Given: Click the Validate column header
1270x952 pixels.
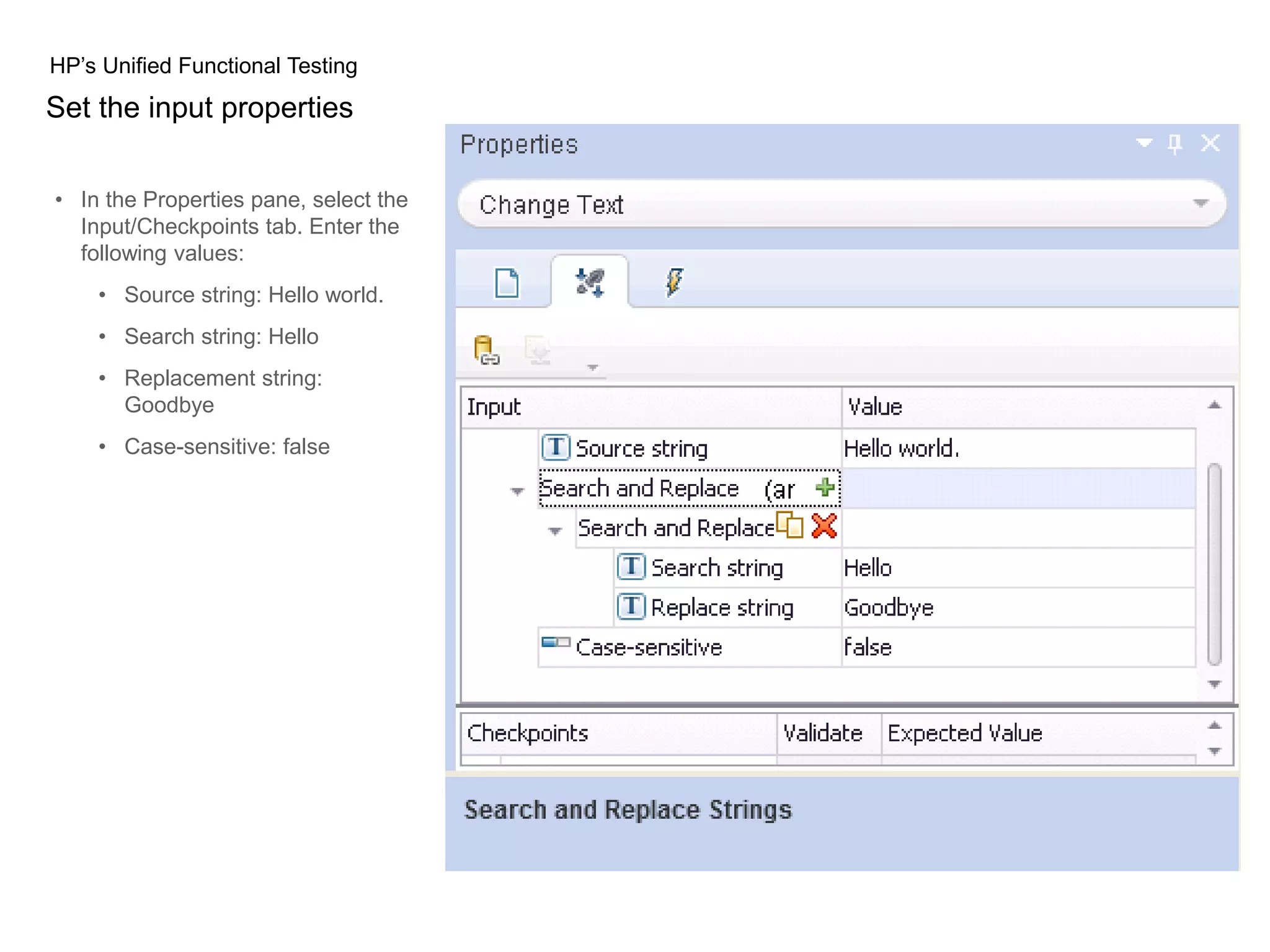Looking at the screenshot, I should (829, 733).
